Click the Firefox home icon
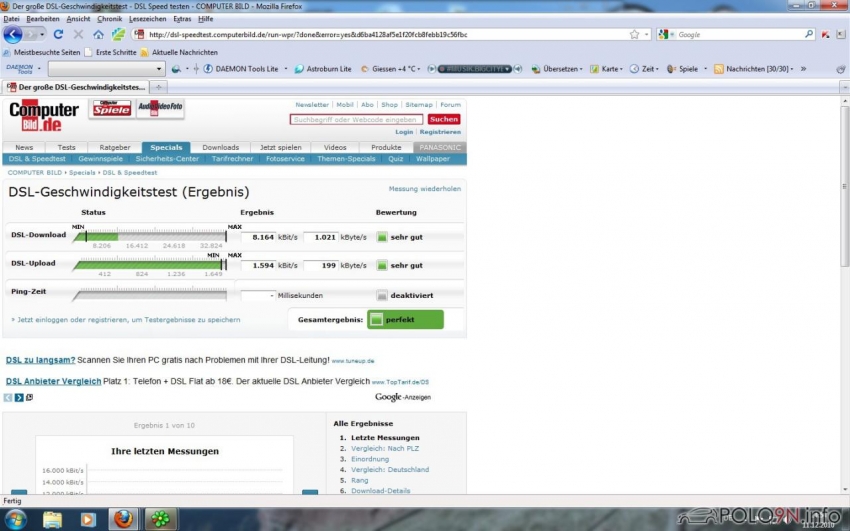This screenshot has width=850, height=531. 99,34
